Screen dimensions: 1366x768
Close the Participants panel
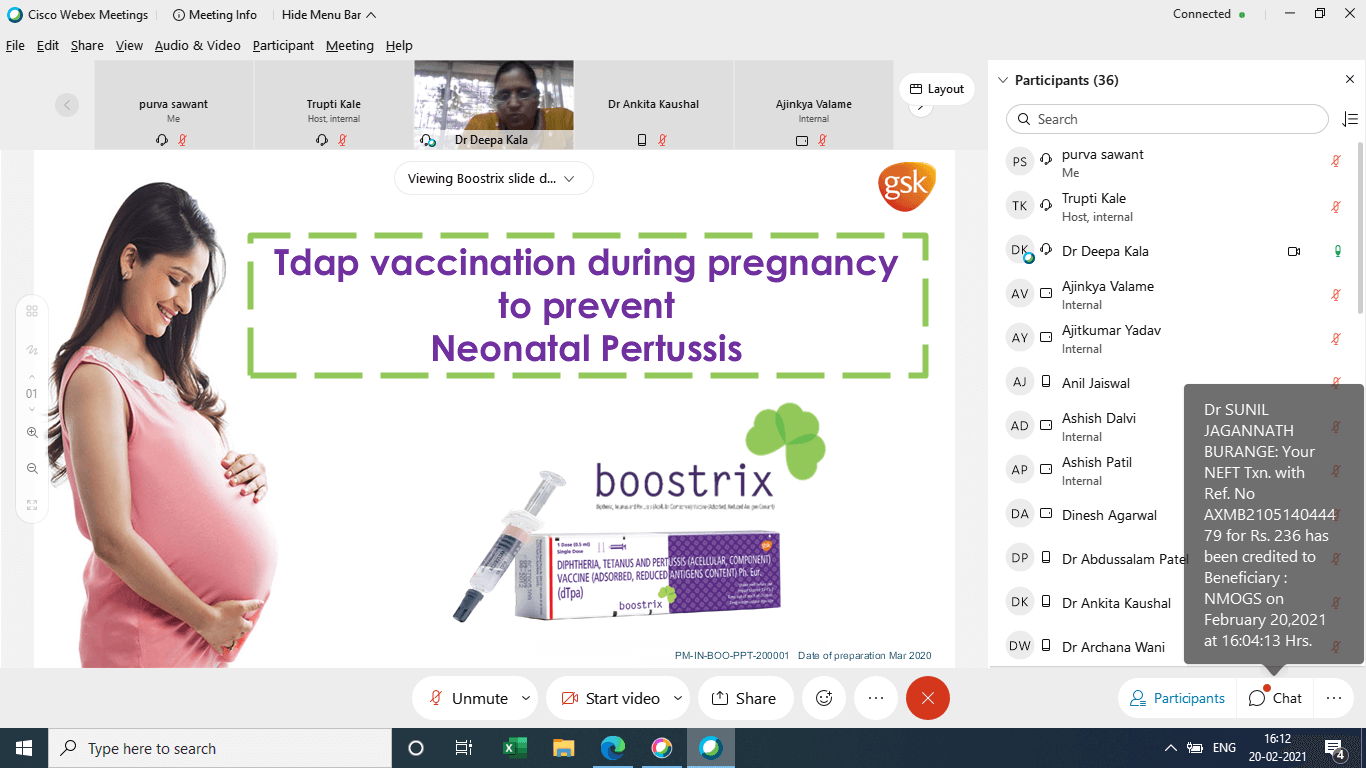tap(1349, 80)
